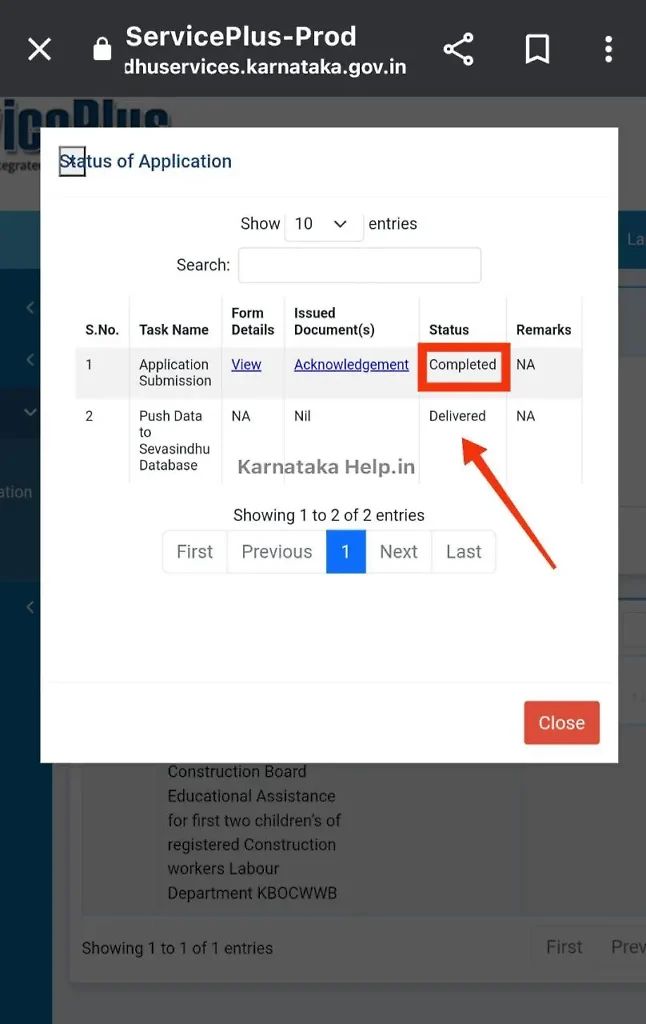Select the Status of Application heading
Screen dimensions: 646x1024
[146, 161]
